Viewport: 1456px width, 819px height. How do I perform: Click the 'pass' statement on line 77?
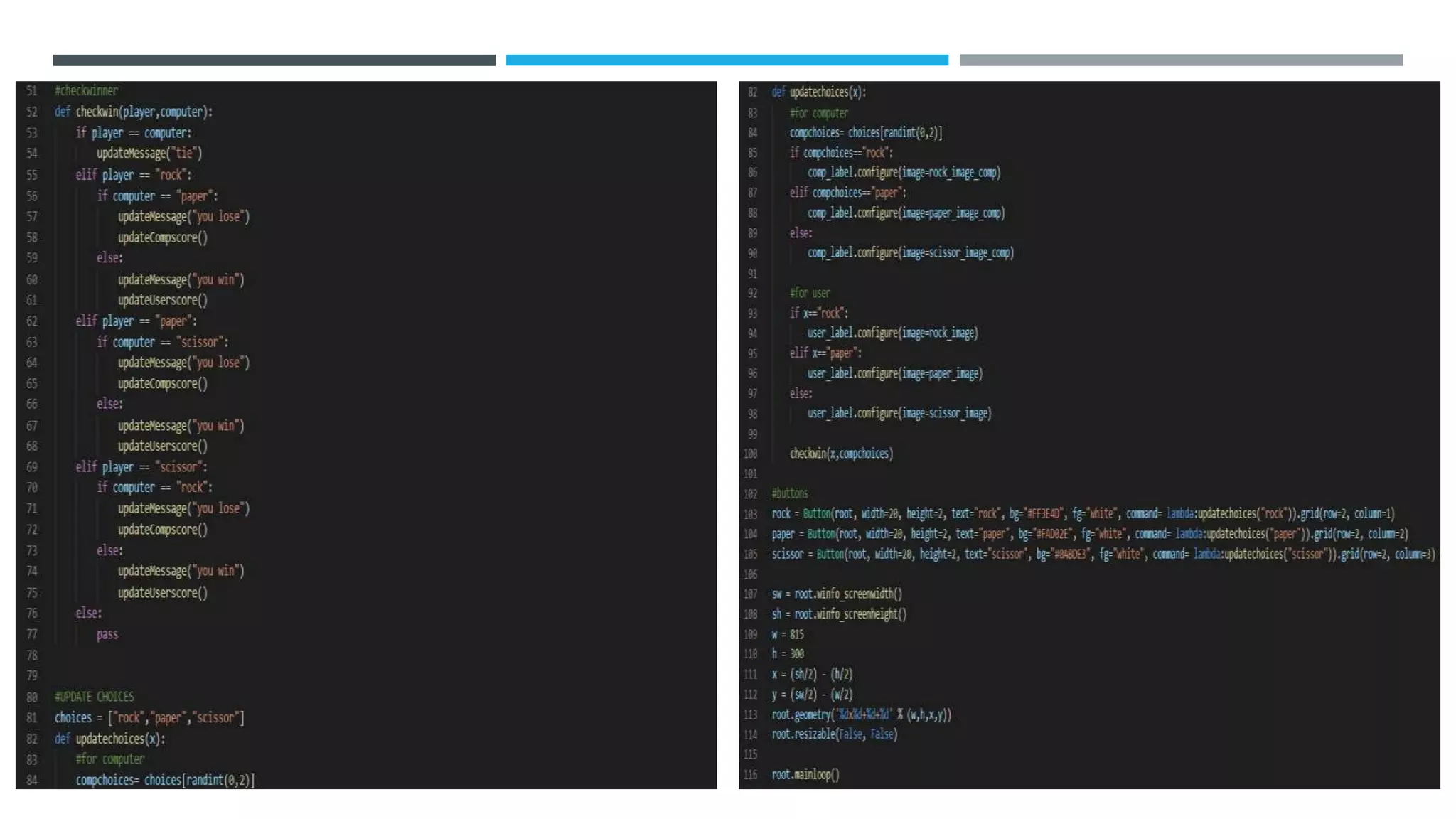[x=107, y=634]
